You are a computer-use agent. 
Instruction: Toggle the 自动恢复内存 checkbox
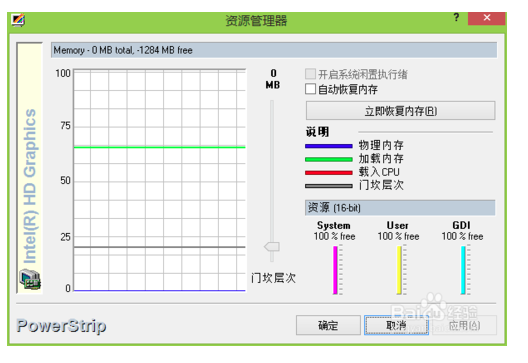click(310, 89)
